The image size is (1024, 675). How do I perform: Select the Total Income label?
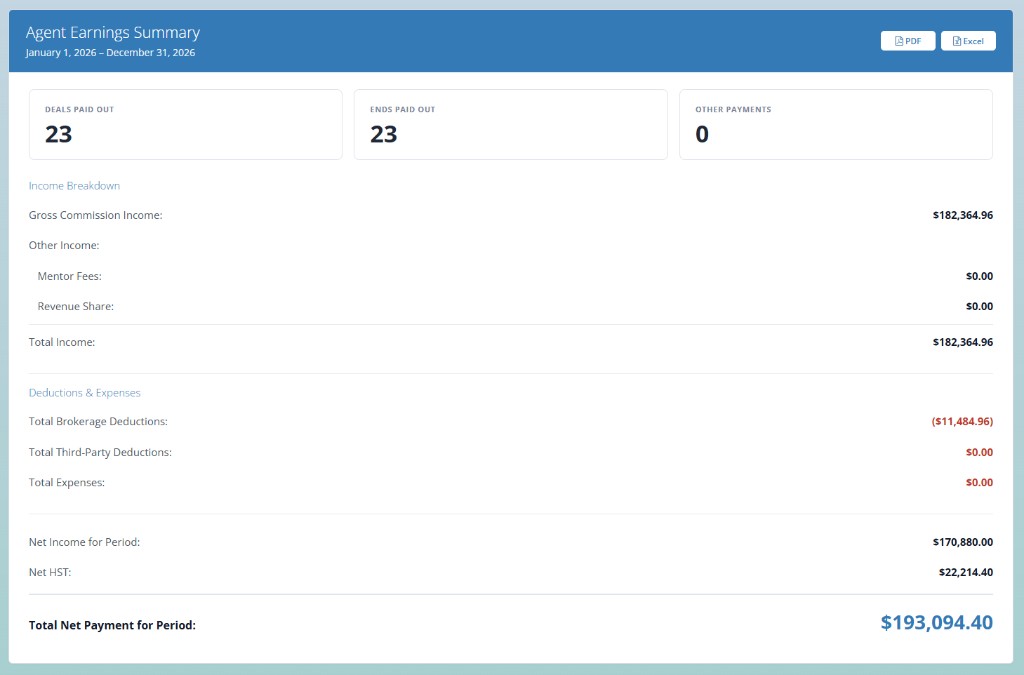tap(62, 341)
